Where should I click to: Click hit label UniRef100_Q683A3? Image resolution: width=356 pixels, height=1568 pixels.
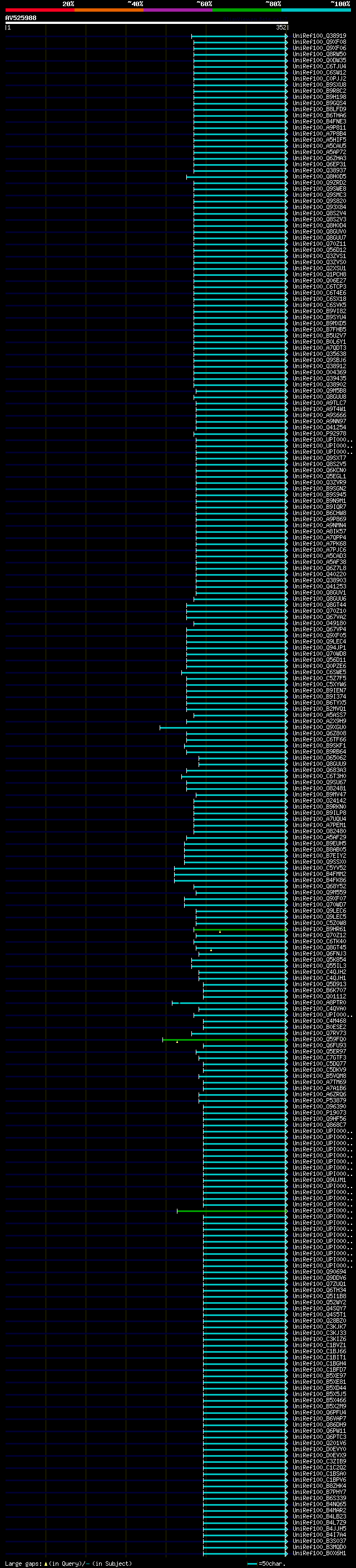[319, 770]
